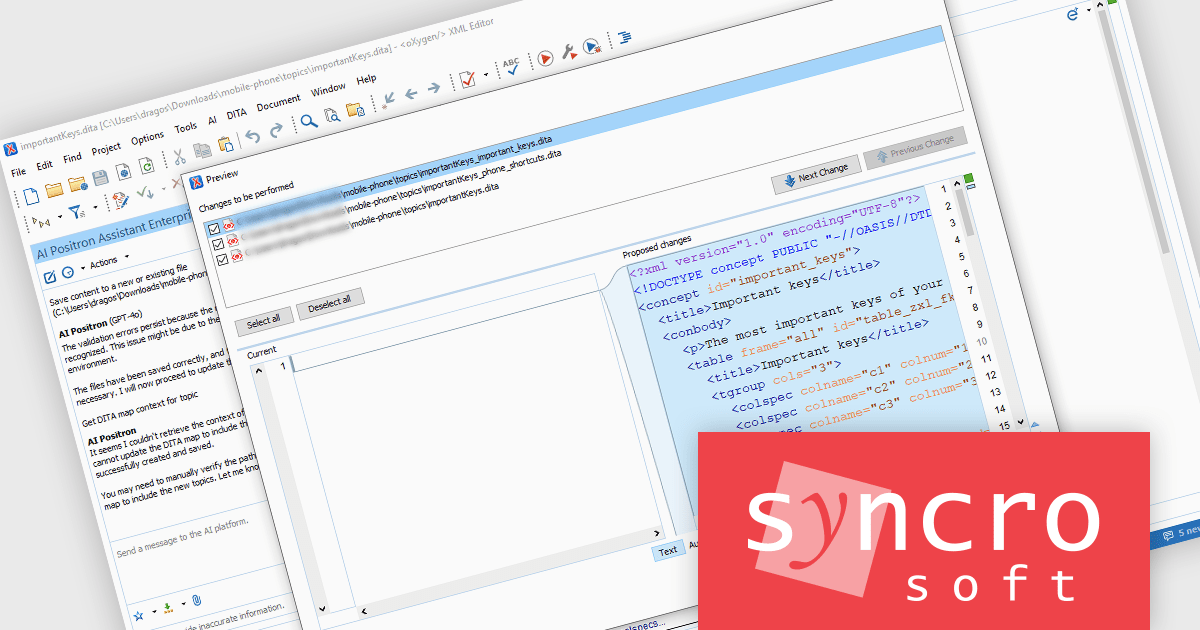
Task: Click the Next Change button
Action: coord(816,177)
